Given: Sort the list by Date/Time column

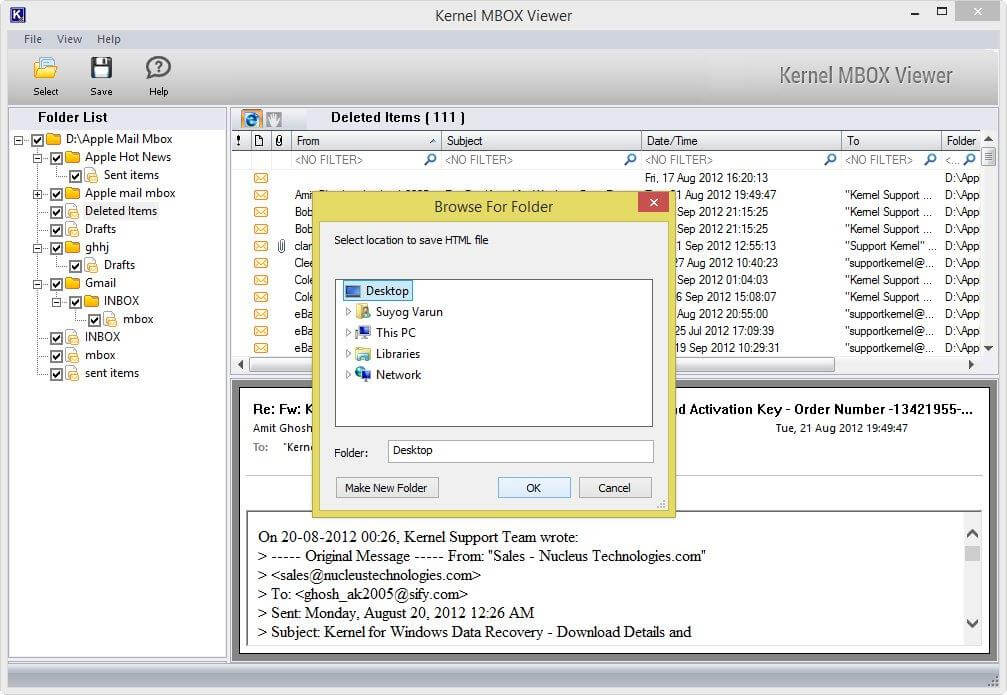Looking at the screenshot, I should [x=741, y=141].
